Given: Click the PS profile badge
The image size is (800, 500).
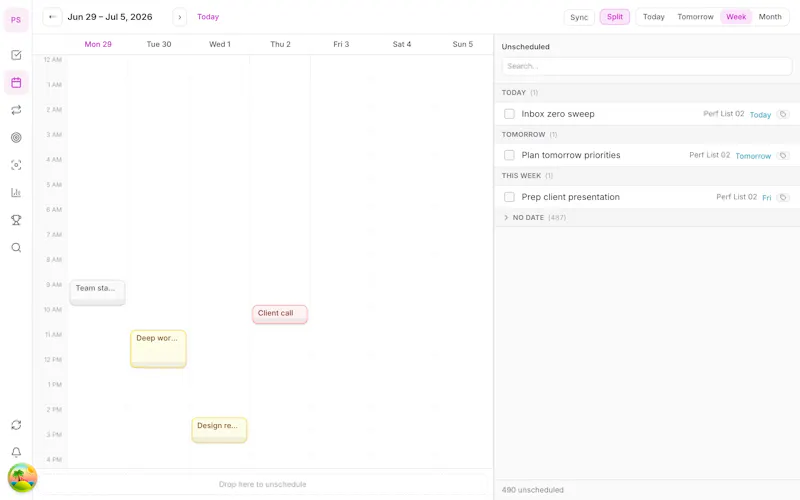Looking at the screenshot, I should (16, 20).
